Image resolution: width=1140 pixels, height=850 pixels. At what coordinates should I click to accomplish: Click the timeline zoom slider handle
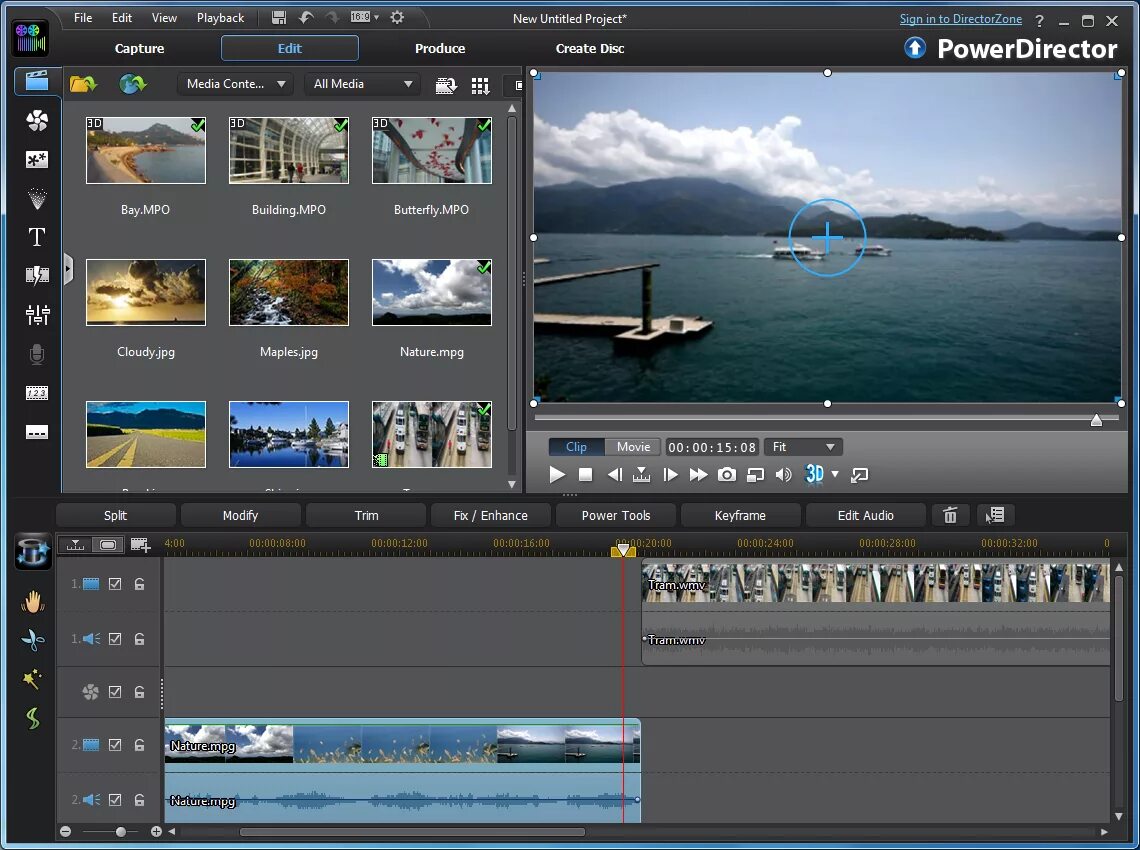(121, 832)
